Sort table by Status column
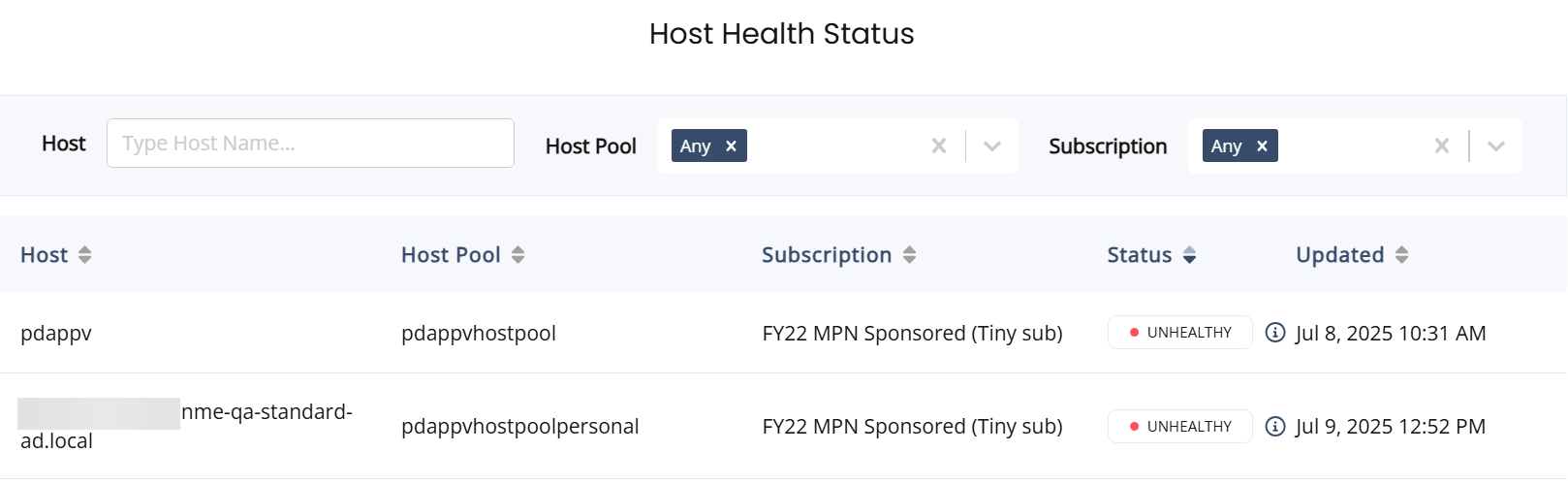The width and height of the screenshot is (1568, 485). click(x=1189, y=255)
